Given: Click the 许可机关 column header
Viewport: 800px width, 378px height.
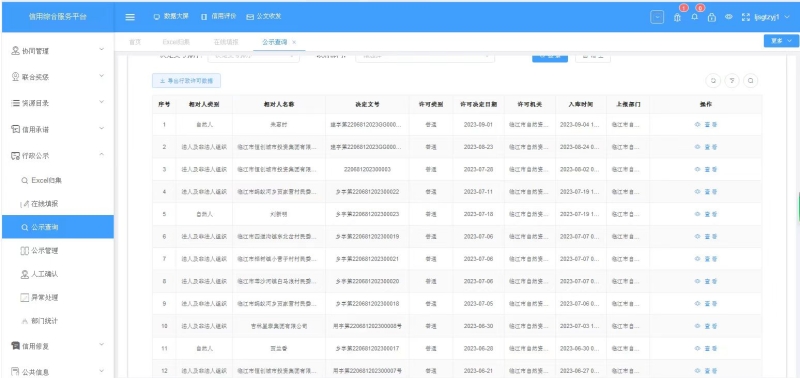Looking at the screenshot, I should click(x=530, y=104).
